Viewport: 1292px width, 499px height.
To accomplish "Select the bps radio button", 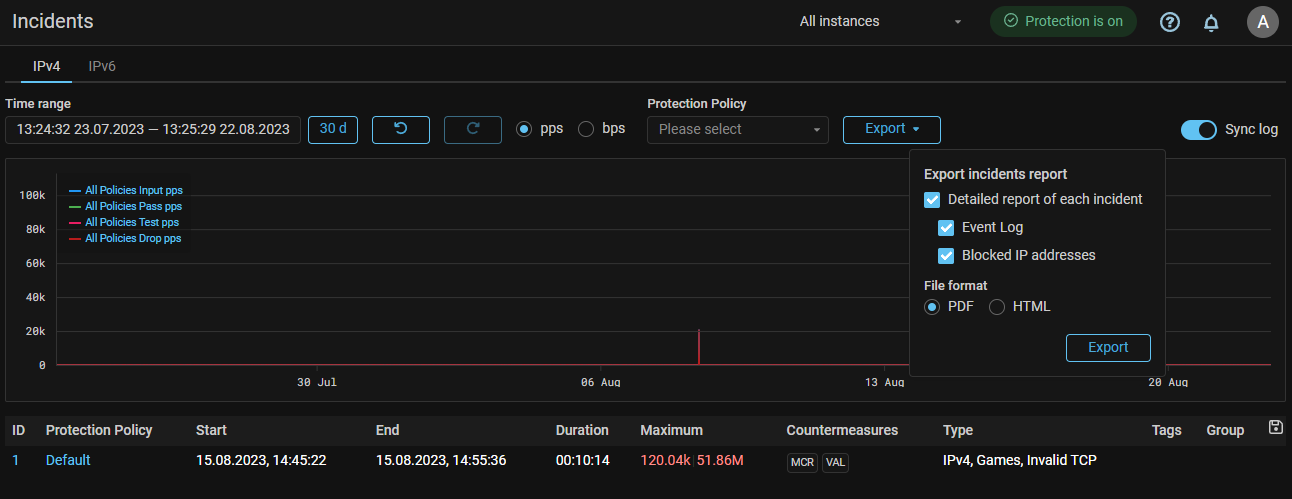I will [x=586, y=129].
